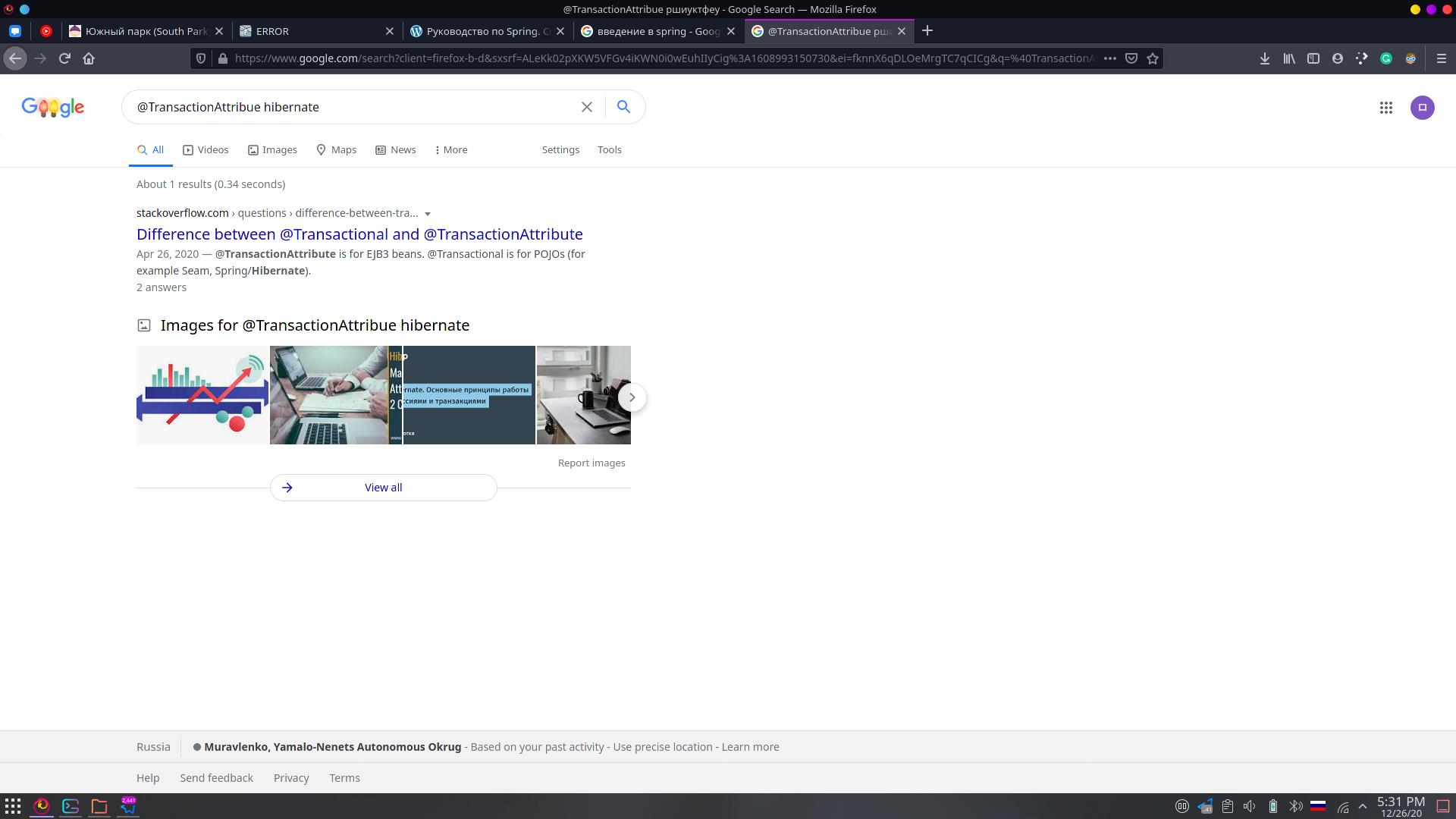Open terminal from taskbar
The width and height of the screenshot is (1456, 819).
(x=71, y=806)
